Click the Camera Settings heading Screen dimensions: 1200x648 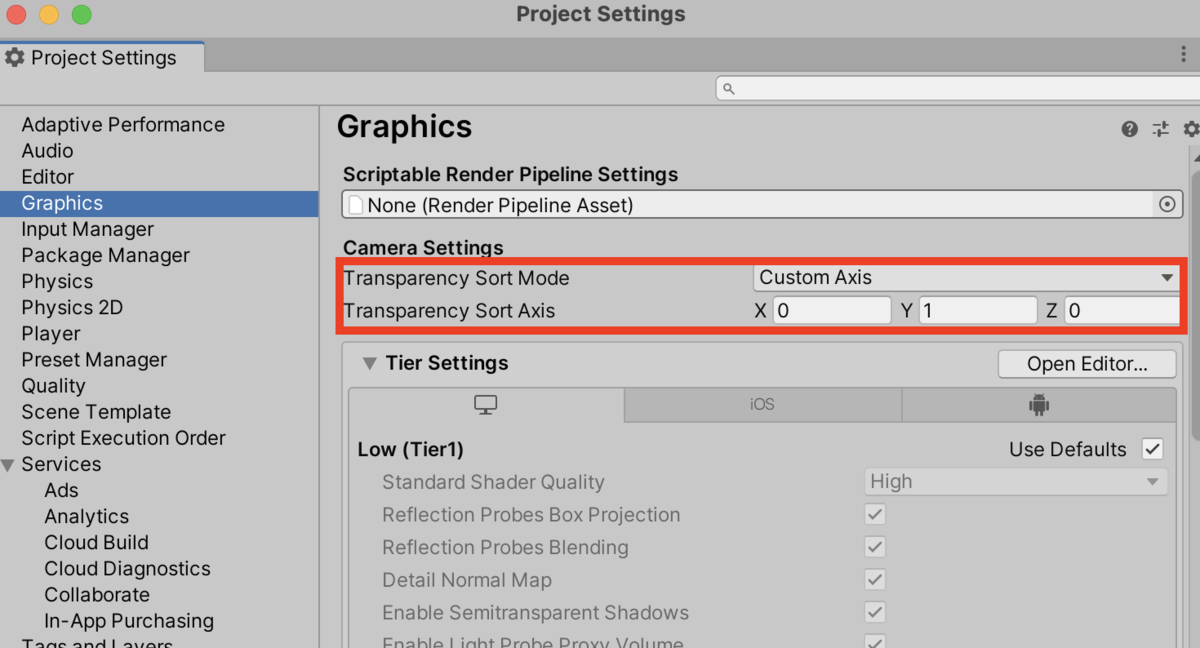click(x=423, y=247)
